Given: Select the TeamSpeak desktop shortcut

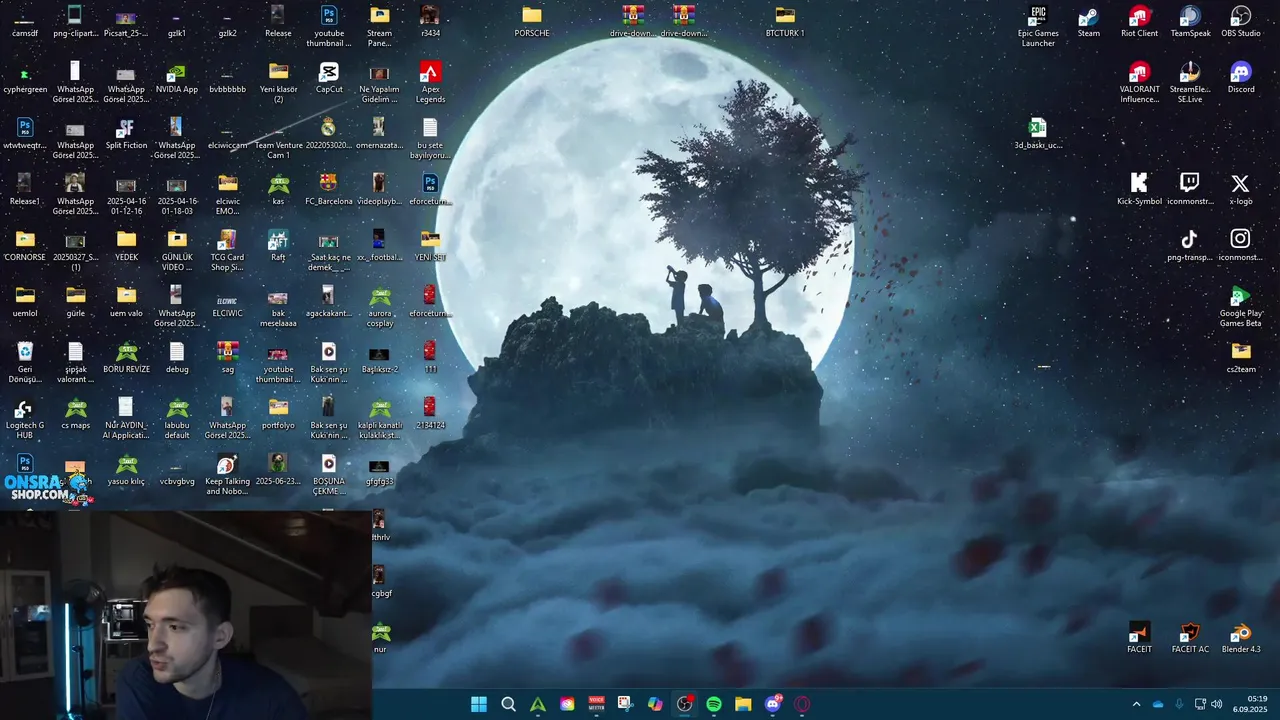Looking at the screenshot, I should [x=1190, y=22].
